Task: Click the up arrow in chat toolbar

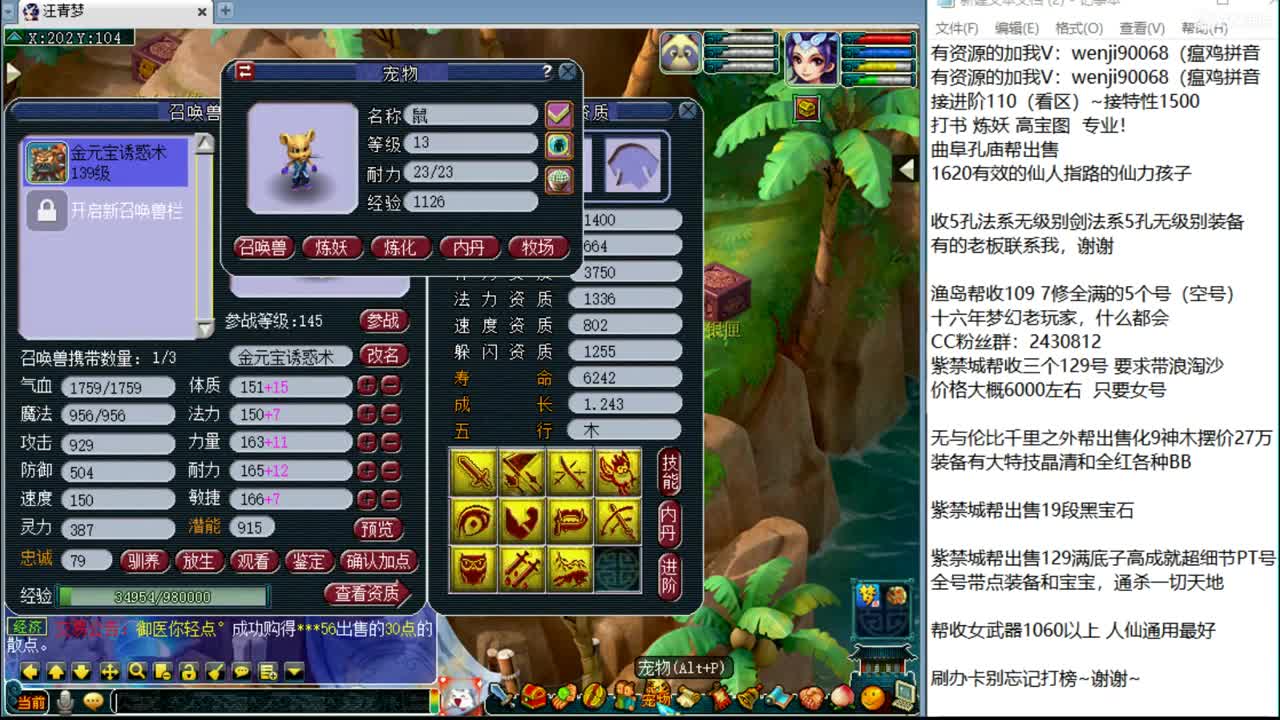Action: coord(57,671)
